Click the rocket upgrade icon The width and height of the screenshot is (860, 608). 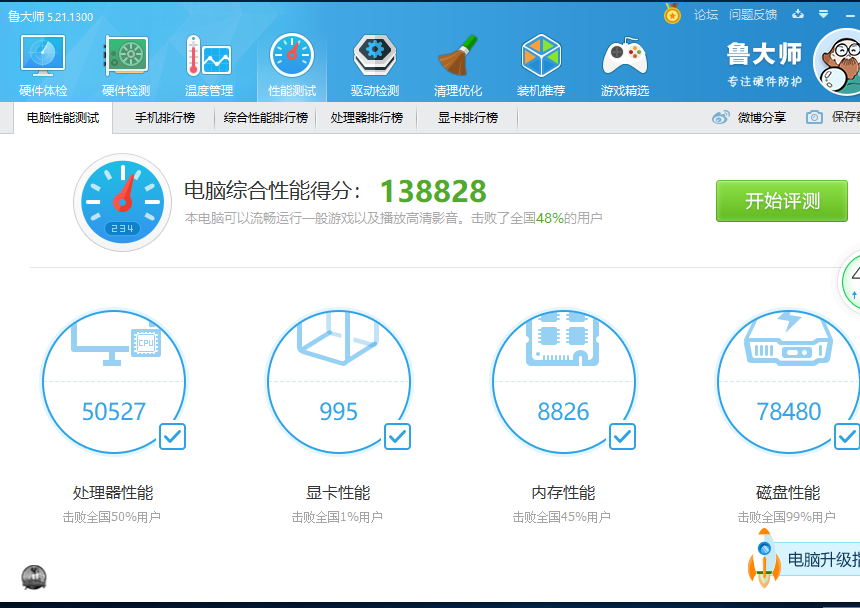(x=764, y=558)
